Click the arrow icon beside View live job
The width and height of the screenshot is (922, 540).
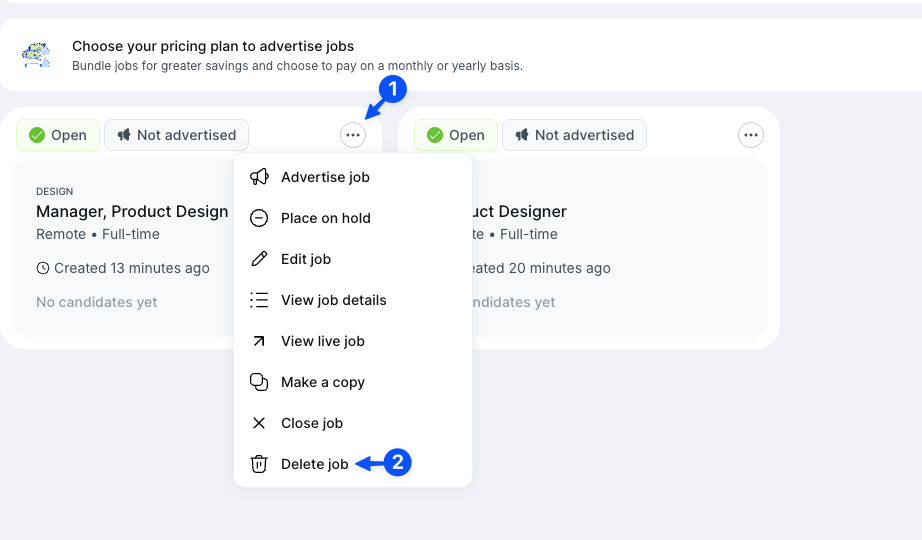pyautogui.click(x=259, y=341)
